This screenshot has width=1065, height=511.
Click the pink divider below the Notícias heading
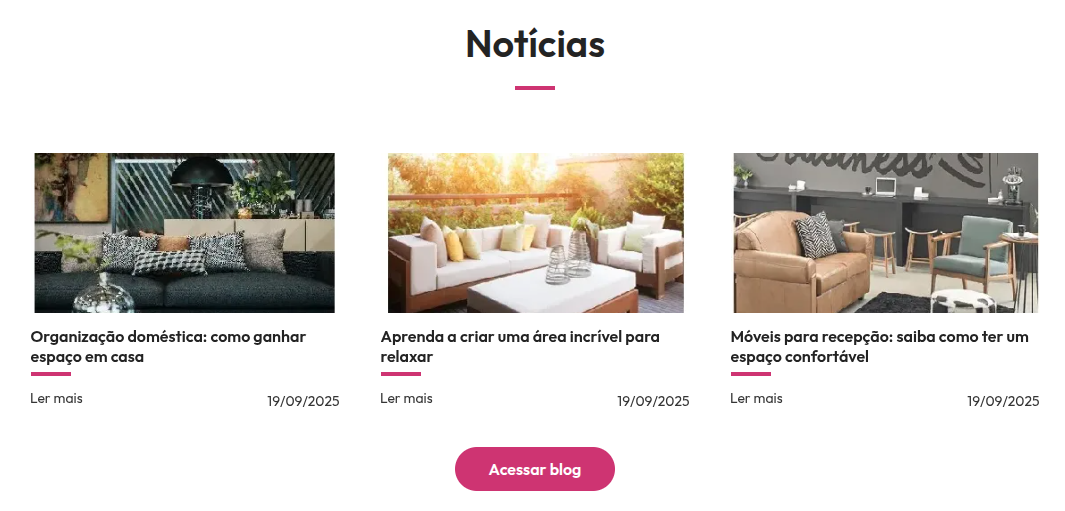coord(535,88)
